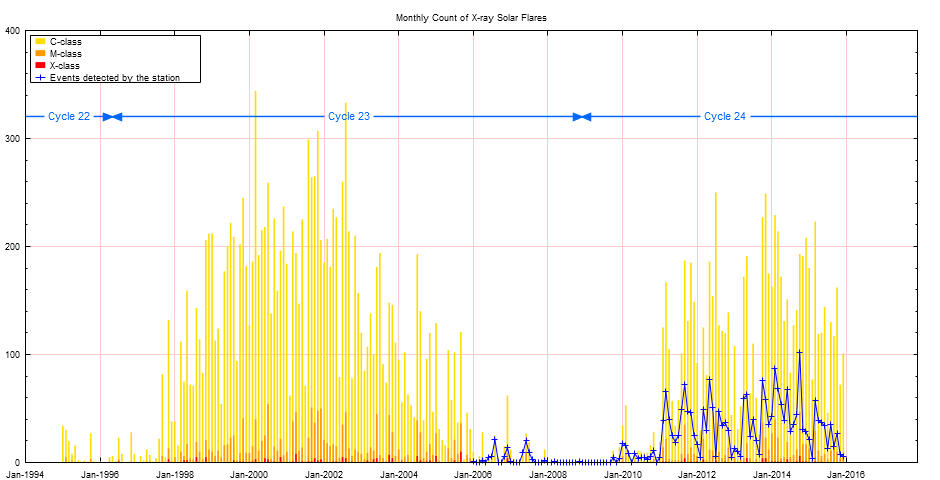This screenshot has width=940, height=480.
Task: Click the orange M-class legend swatch
Action: point(38,53)
